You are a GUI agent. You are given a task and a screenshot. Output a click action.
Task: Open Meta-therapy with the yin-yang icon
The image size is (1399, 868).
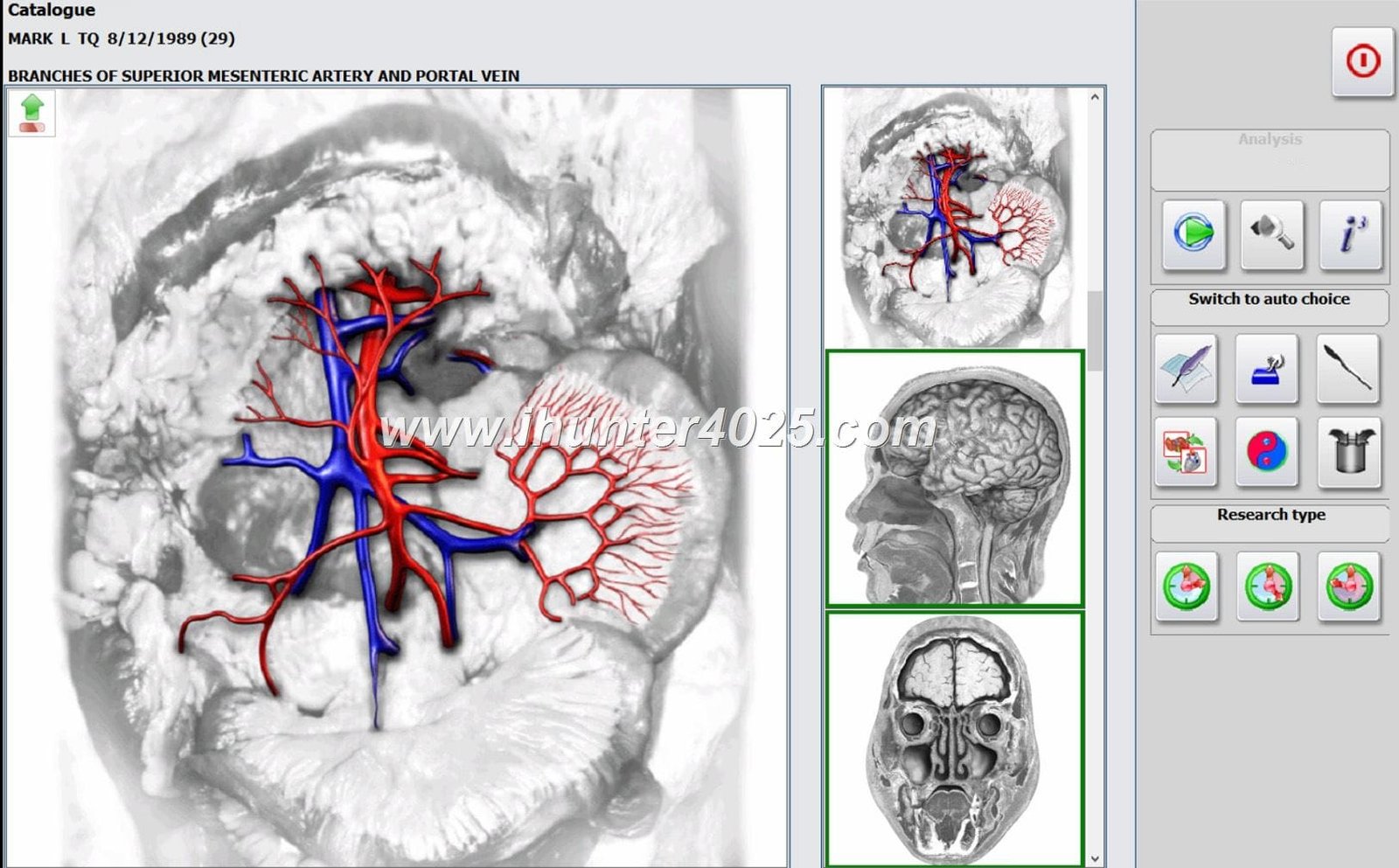1268,452
